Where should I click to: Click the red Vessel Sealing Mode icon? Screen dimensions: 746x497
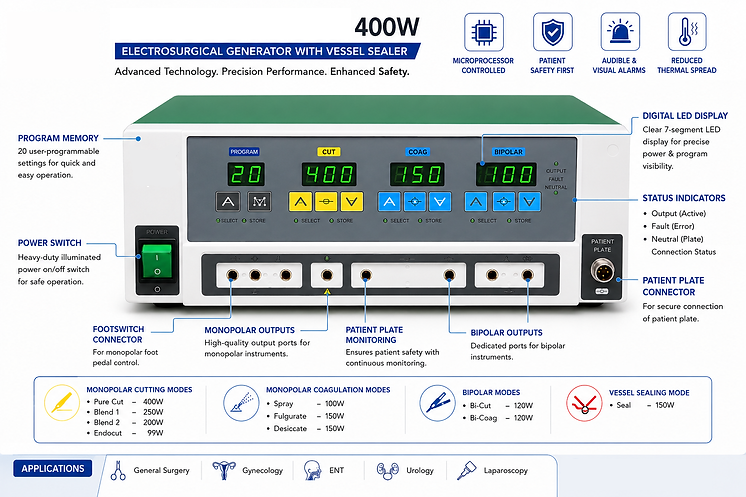point(585,403)
